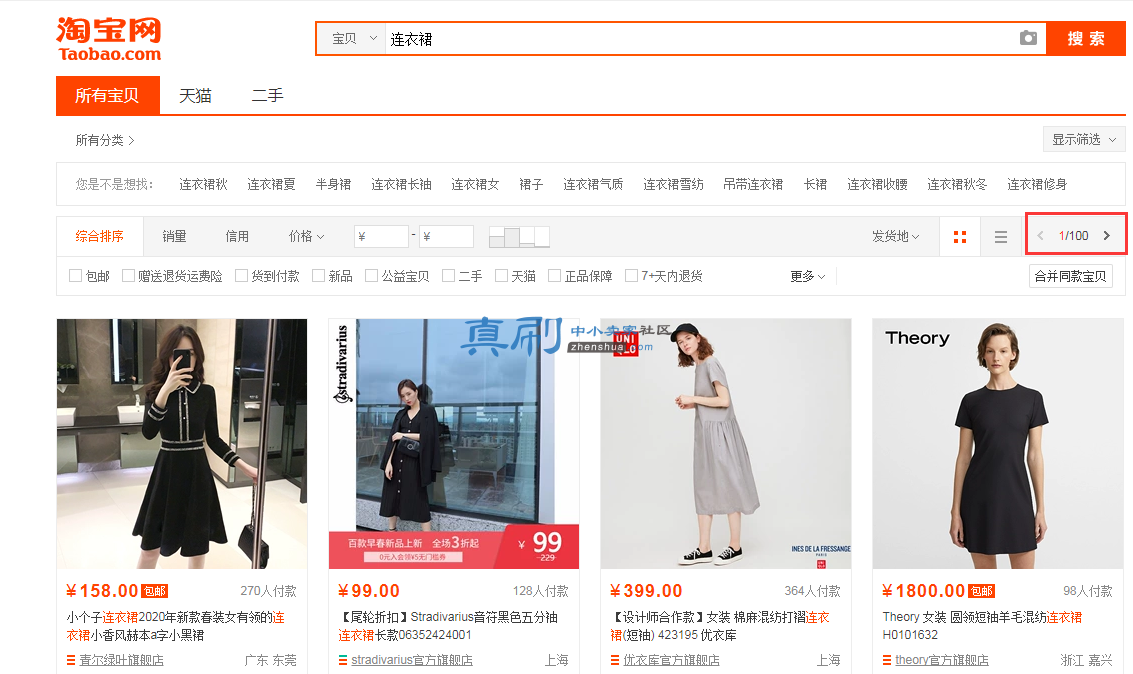Click the Taobao logo
Viewport: 1133px width, 674px height.
(109, 39)
